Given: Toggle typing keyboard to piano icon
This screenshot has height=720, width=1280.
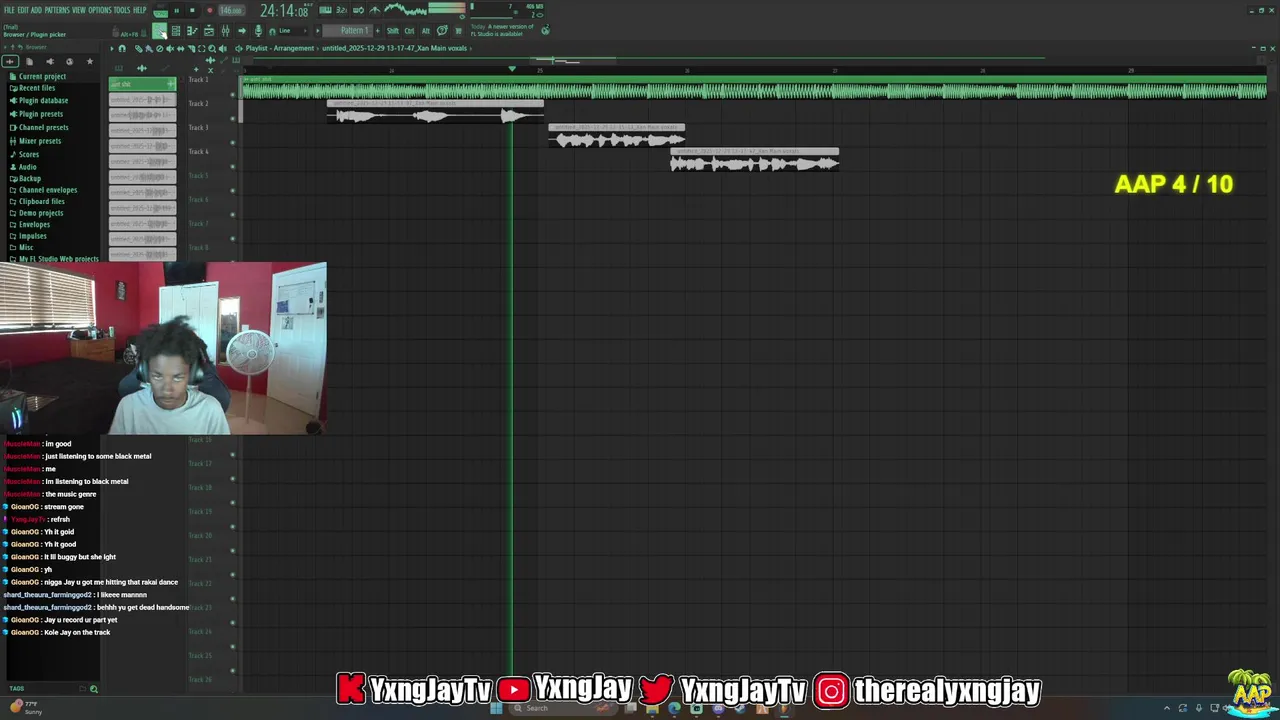Looking at the screenshot, I should point(325,10).
